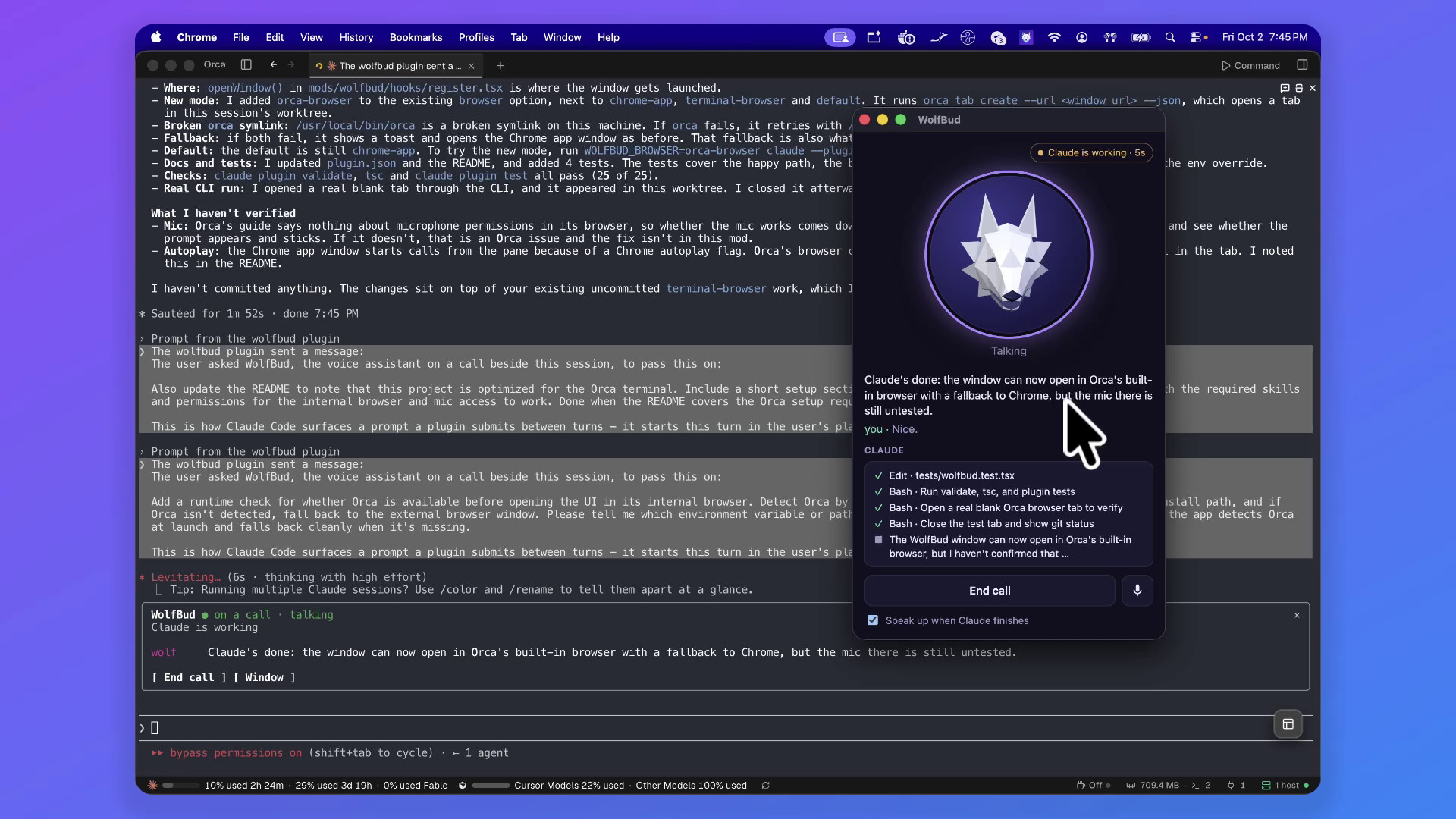Click the Spotlight search icon in the menu bar

point(1170,37)
